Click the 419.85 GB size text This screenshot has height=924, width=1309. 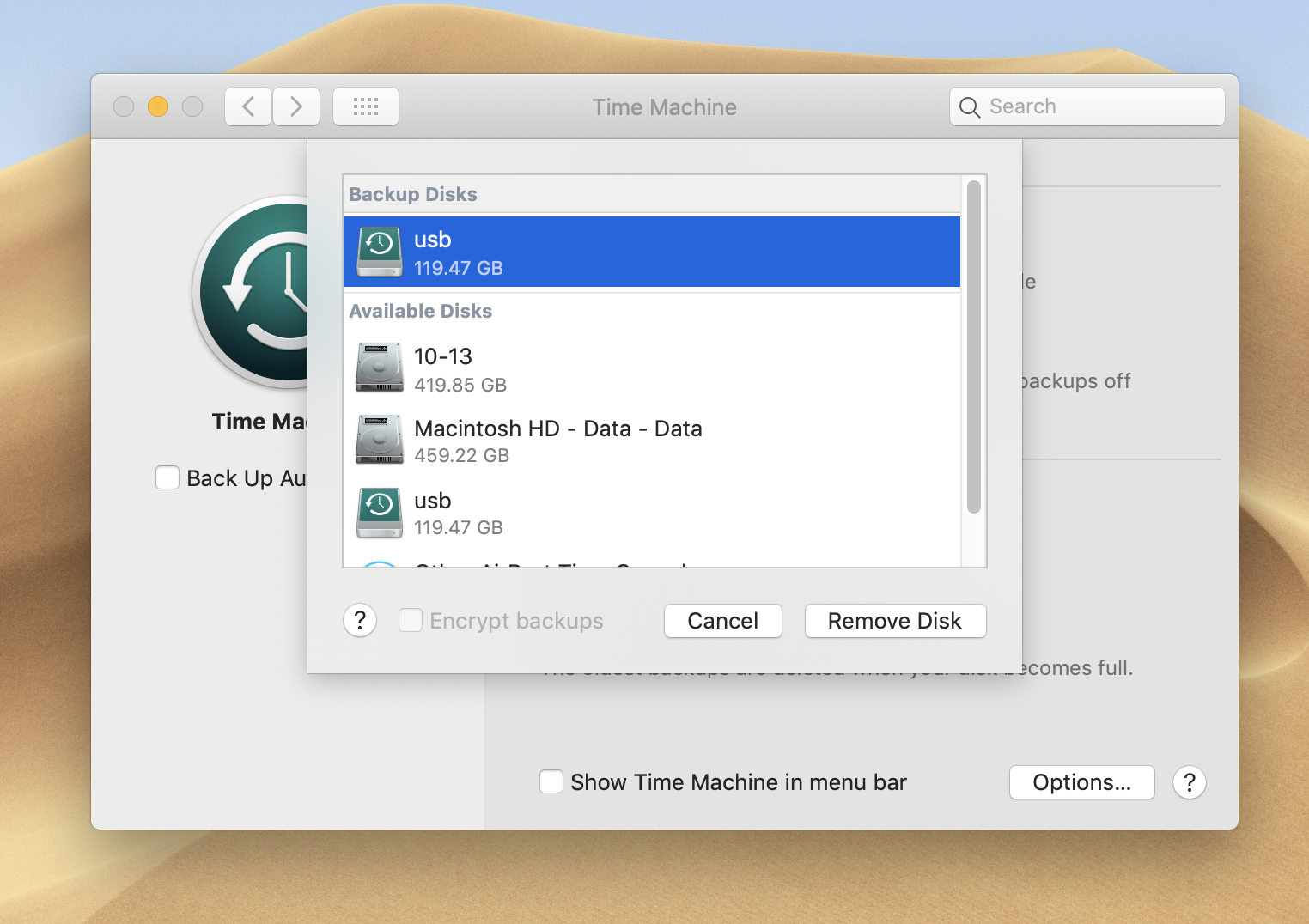click(x=460, y=385)
